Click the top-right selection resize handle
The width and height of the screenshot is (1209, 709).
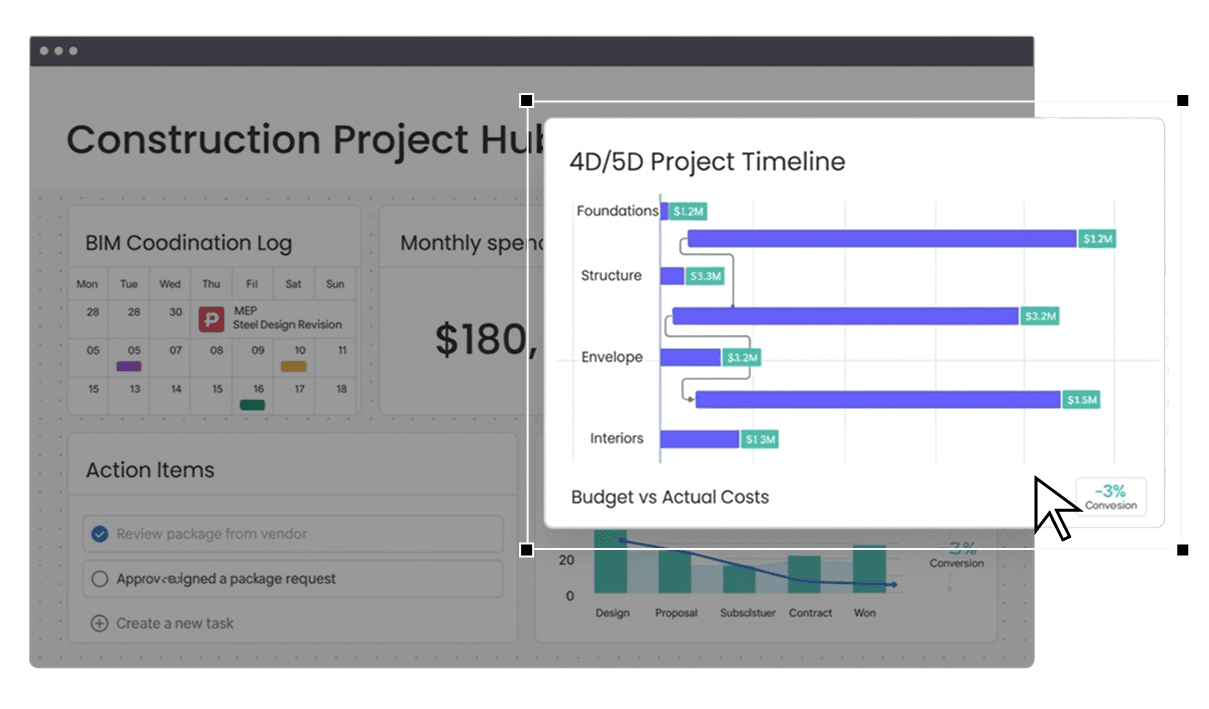1183,101
